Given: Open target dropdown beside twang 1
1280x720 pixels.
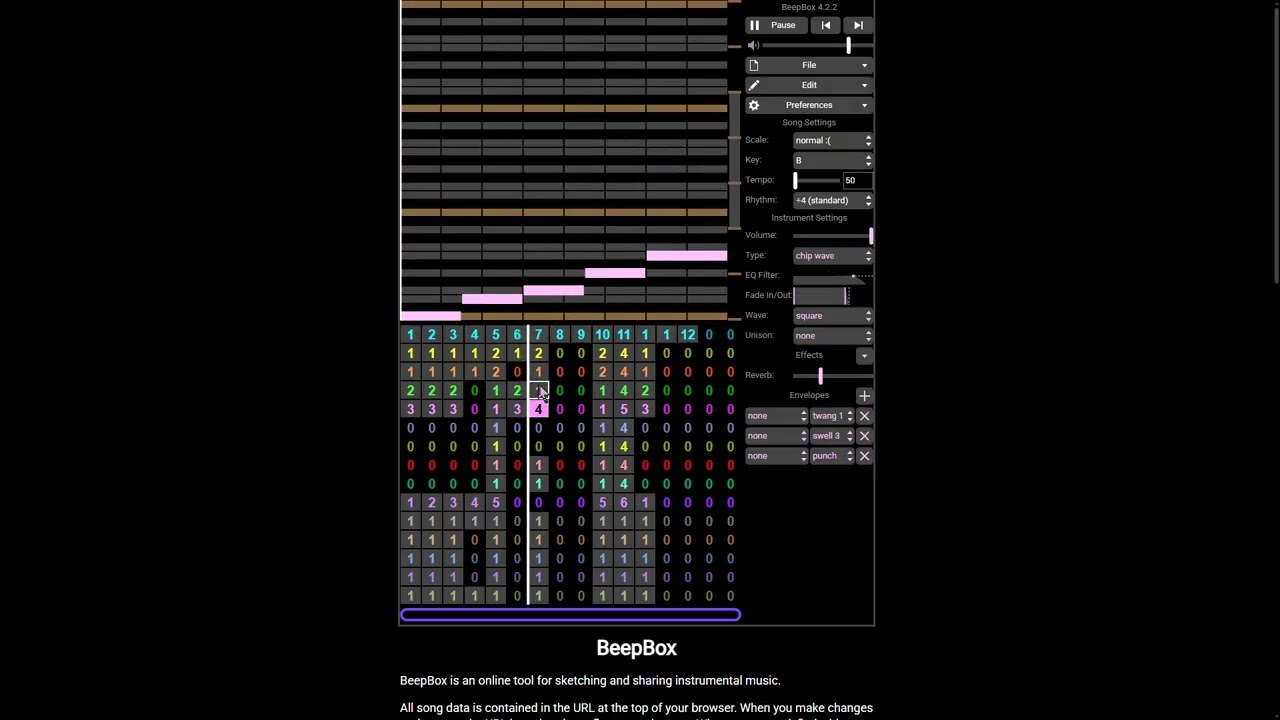Looking at the screenshot, I should pyautogui.click(x=776, y=416).
